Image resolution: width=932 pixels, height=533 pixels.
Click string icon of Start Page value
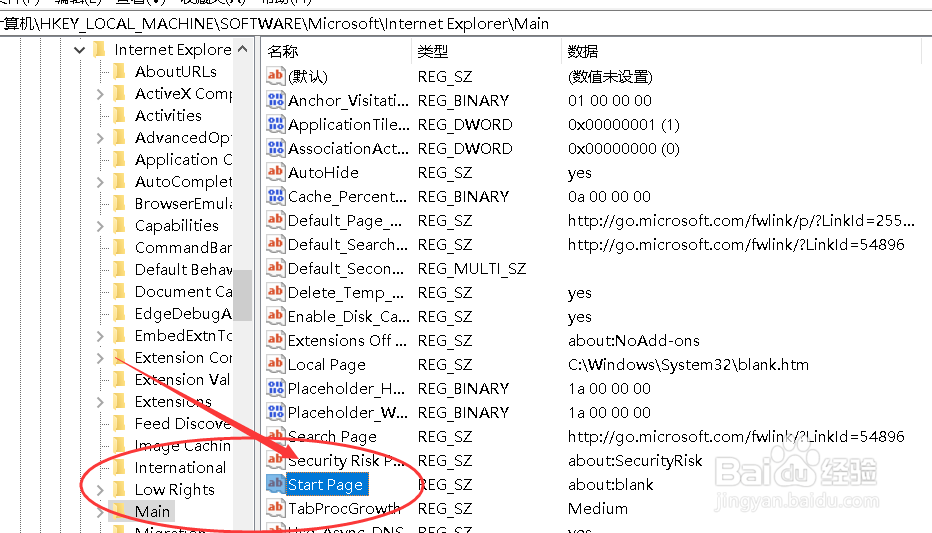point(275,484)
